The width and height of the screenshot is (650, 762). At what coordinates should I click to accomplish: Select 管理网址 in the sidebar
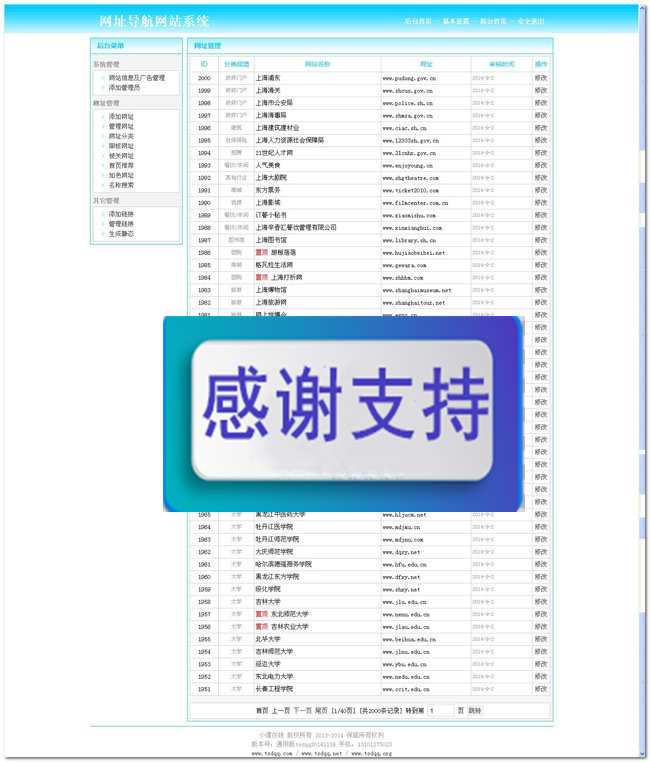pos(121,126)
